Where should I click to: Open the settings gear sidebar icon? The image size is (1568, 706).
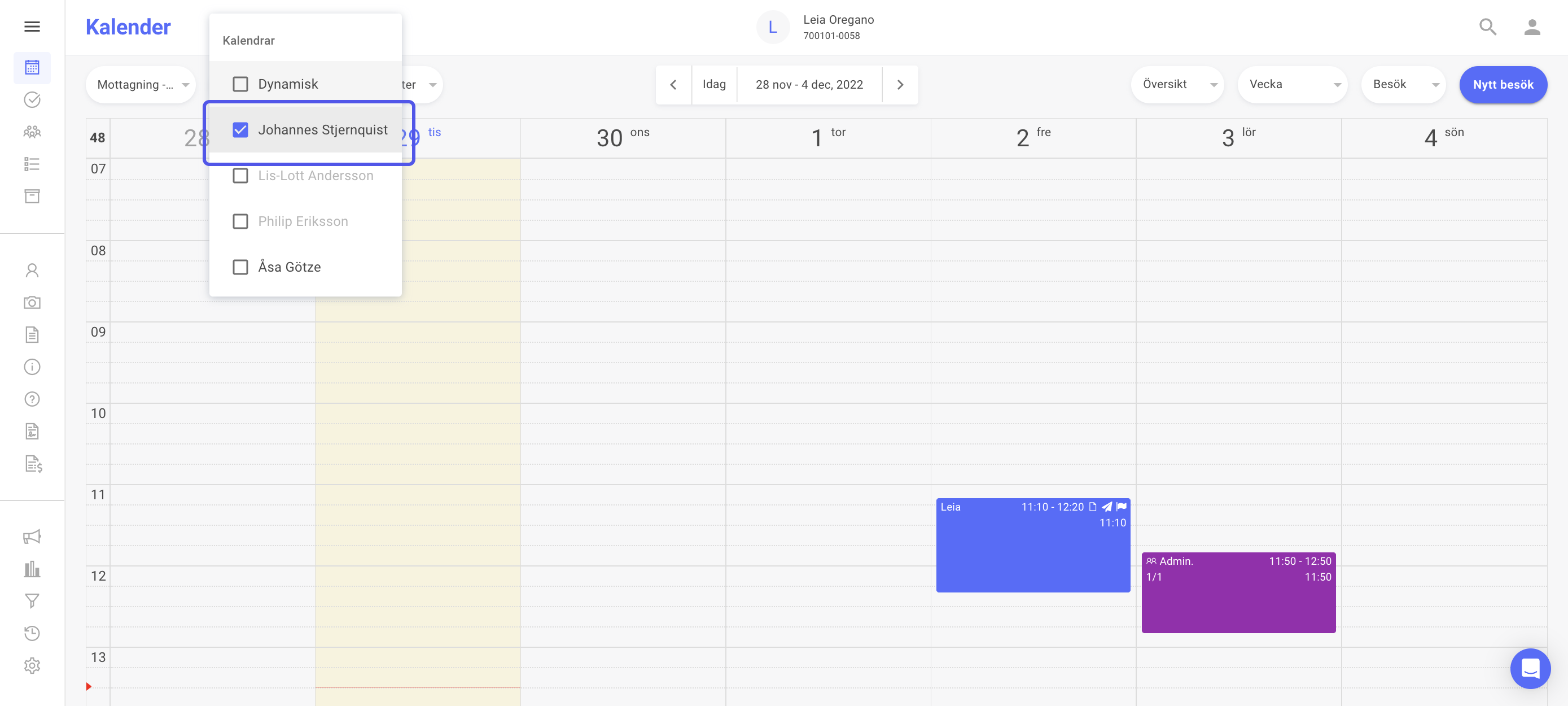32,665
